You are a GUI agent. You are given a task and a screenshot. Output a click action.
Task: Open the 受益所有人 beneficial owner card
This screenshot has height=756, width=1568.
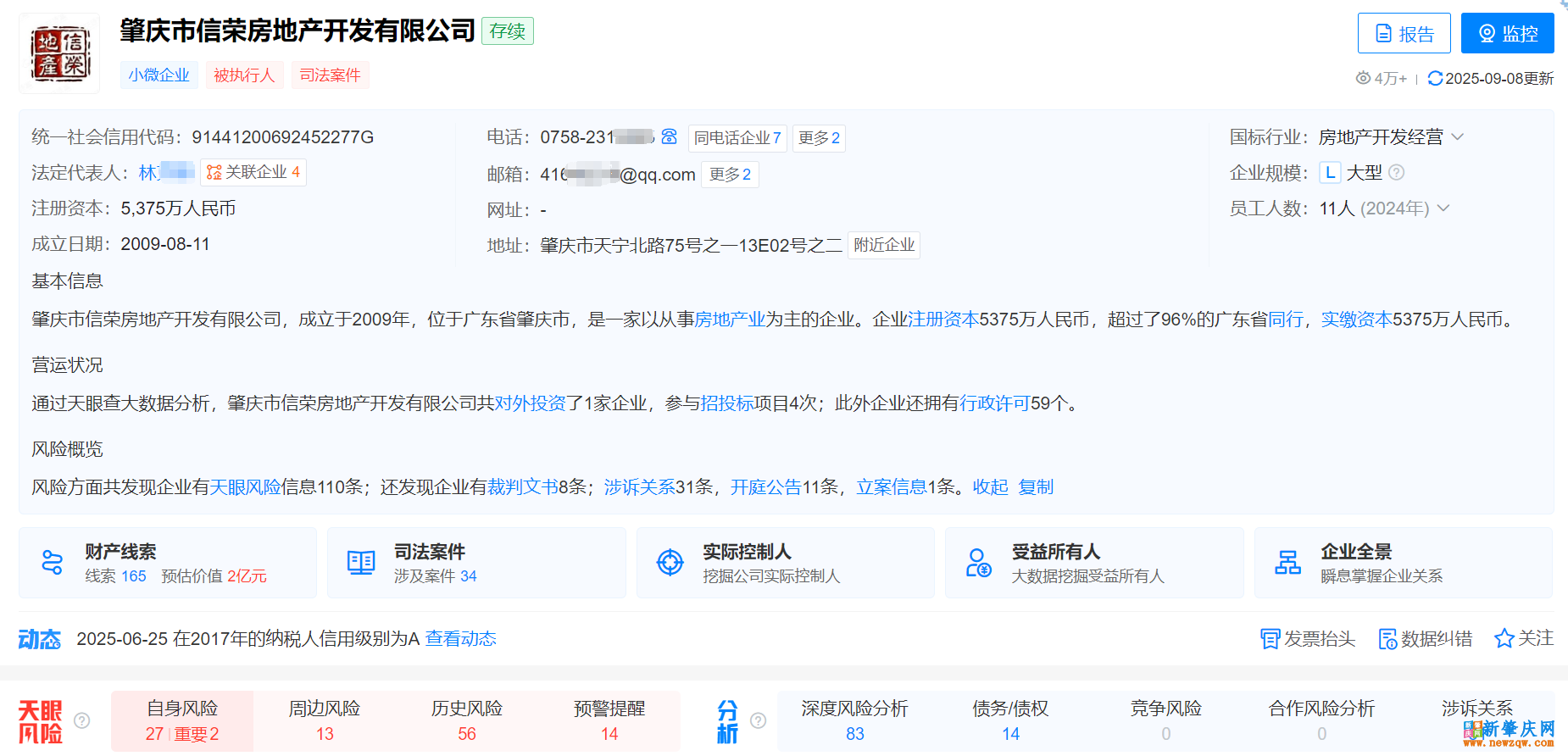[1093, 563]
